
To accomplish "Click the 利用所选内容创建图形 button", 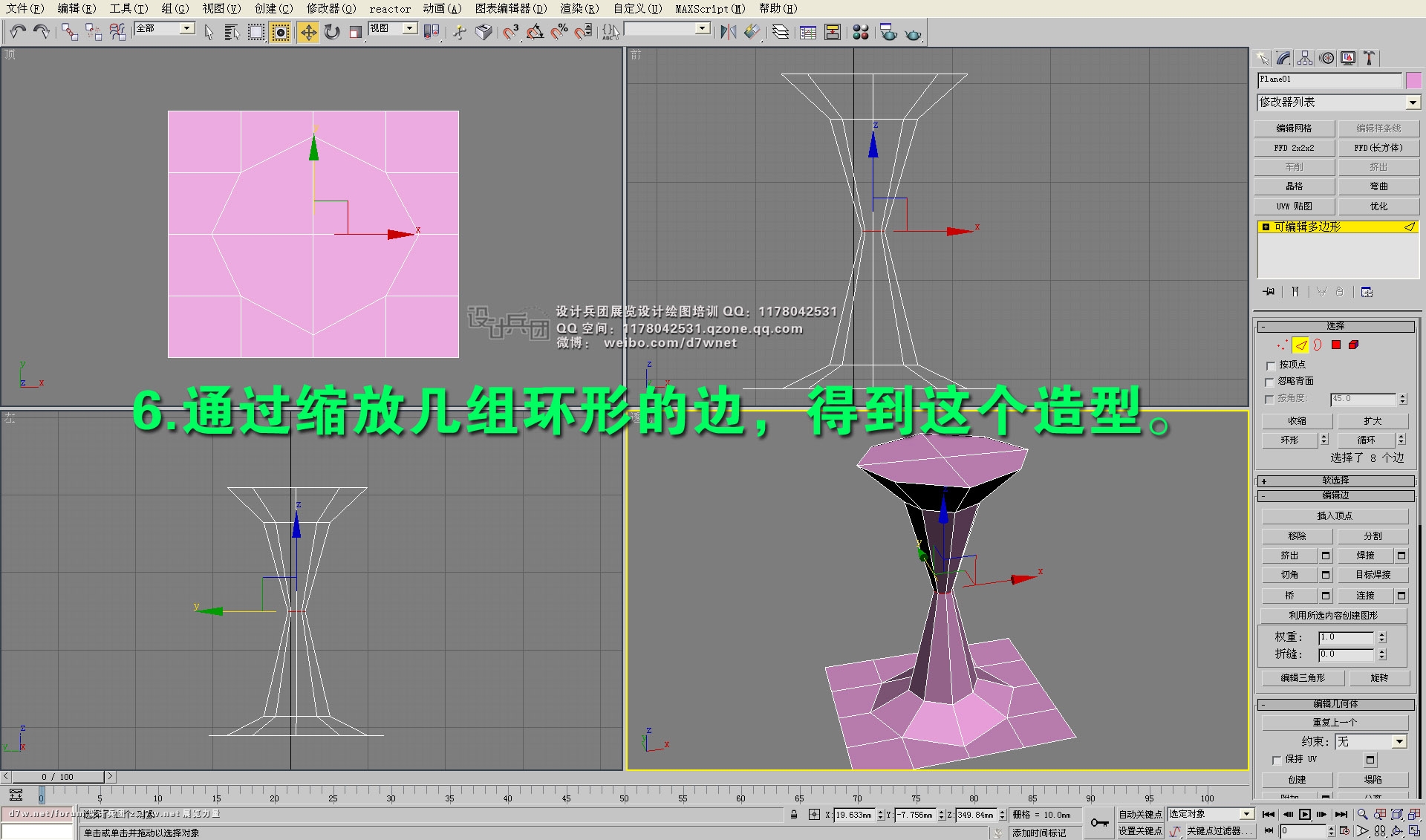I will pos(1333,616).
